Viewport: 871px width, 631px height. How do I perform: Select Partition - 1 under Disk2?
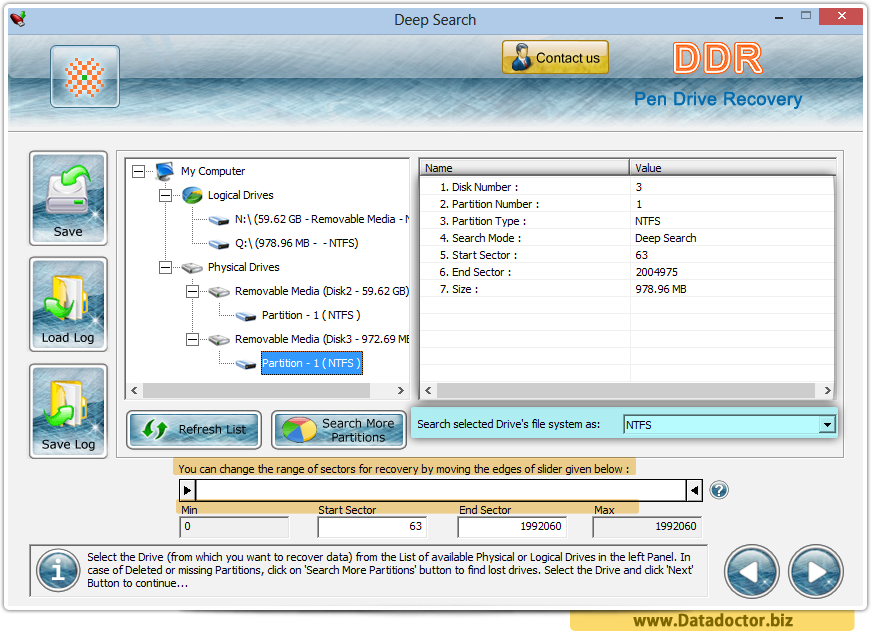[x=311, y=315]
